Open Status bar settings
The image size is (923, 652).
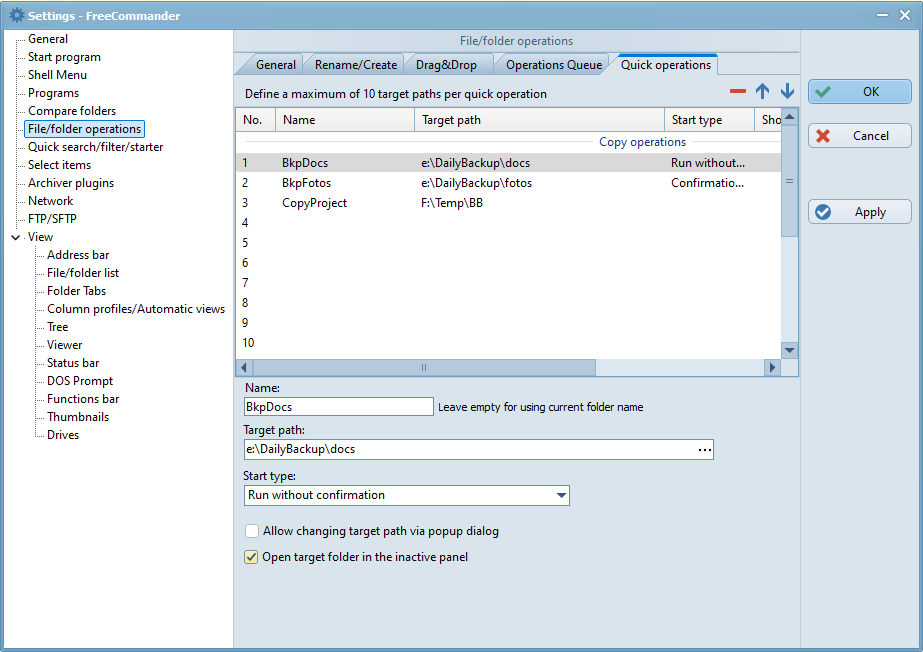(73, 363)
